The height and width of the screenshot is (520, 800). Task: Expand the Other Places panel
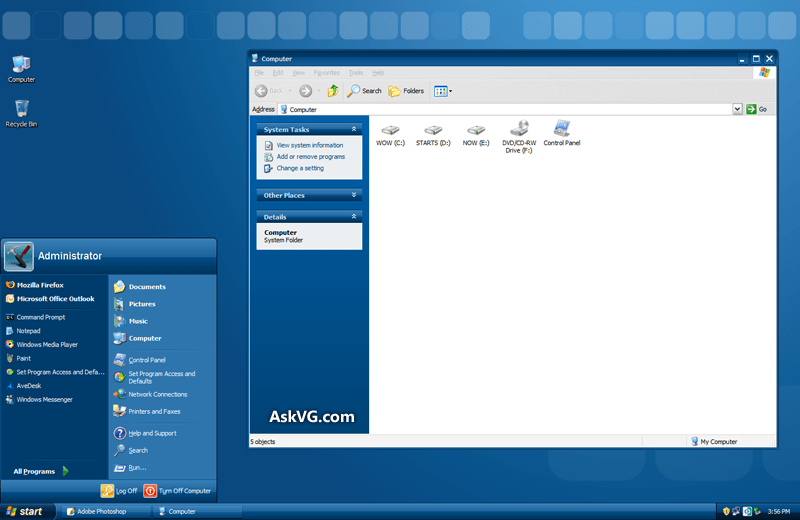point(354,195)
